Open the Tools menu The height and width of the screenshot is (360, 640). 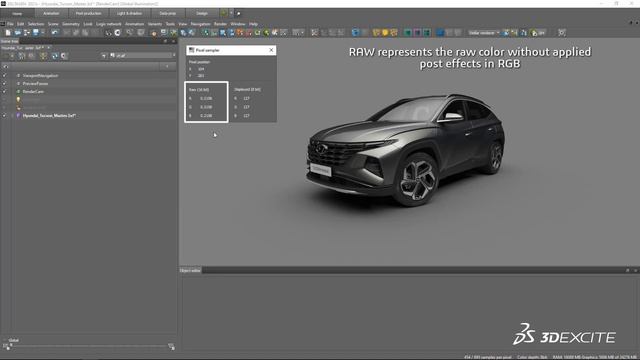click(x=170, y=24)
